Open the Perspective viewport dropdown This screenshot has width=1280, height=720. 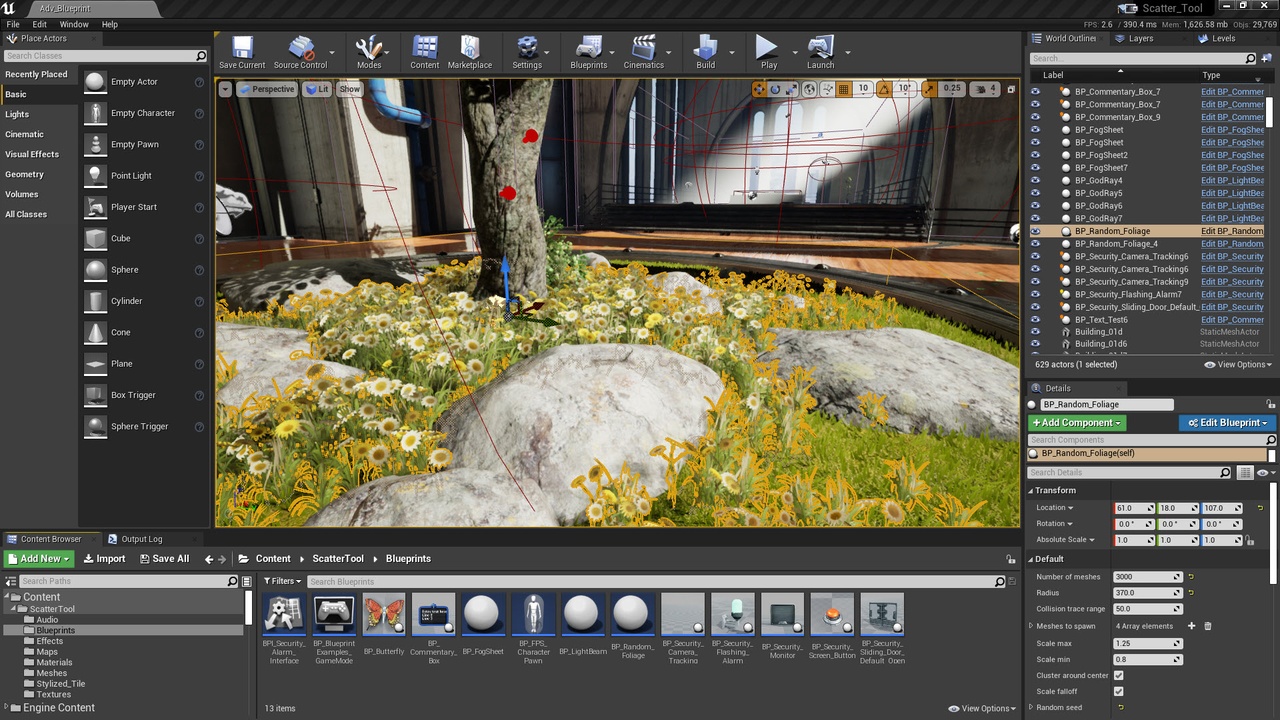pos(267,89)
